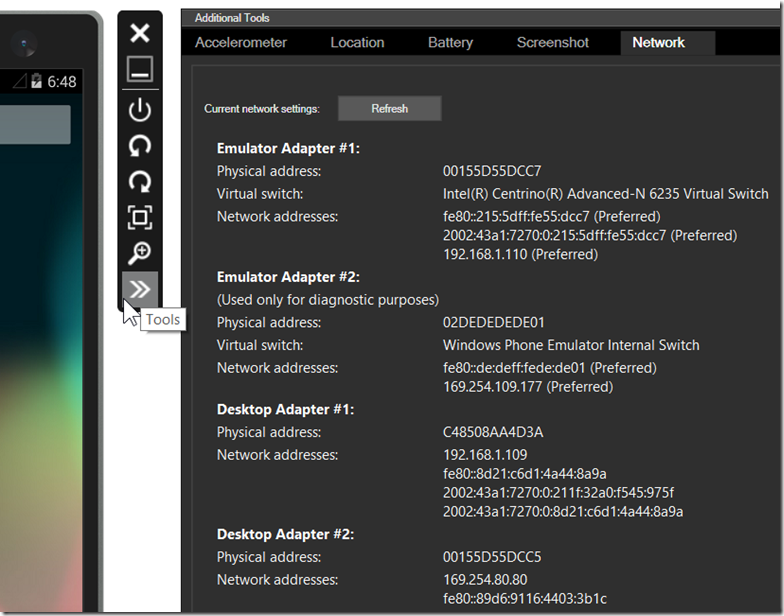
Task: Minimize the emulator window from the toolbar
Action: pos(140,70)
